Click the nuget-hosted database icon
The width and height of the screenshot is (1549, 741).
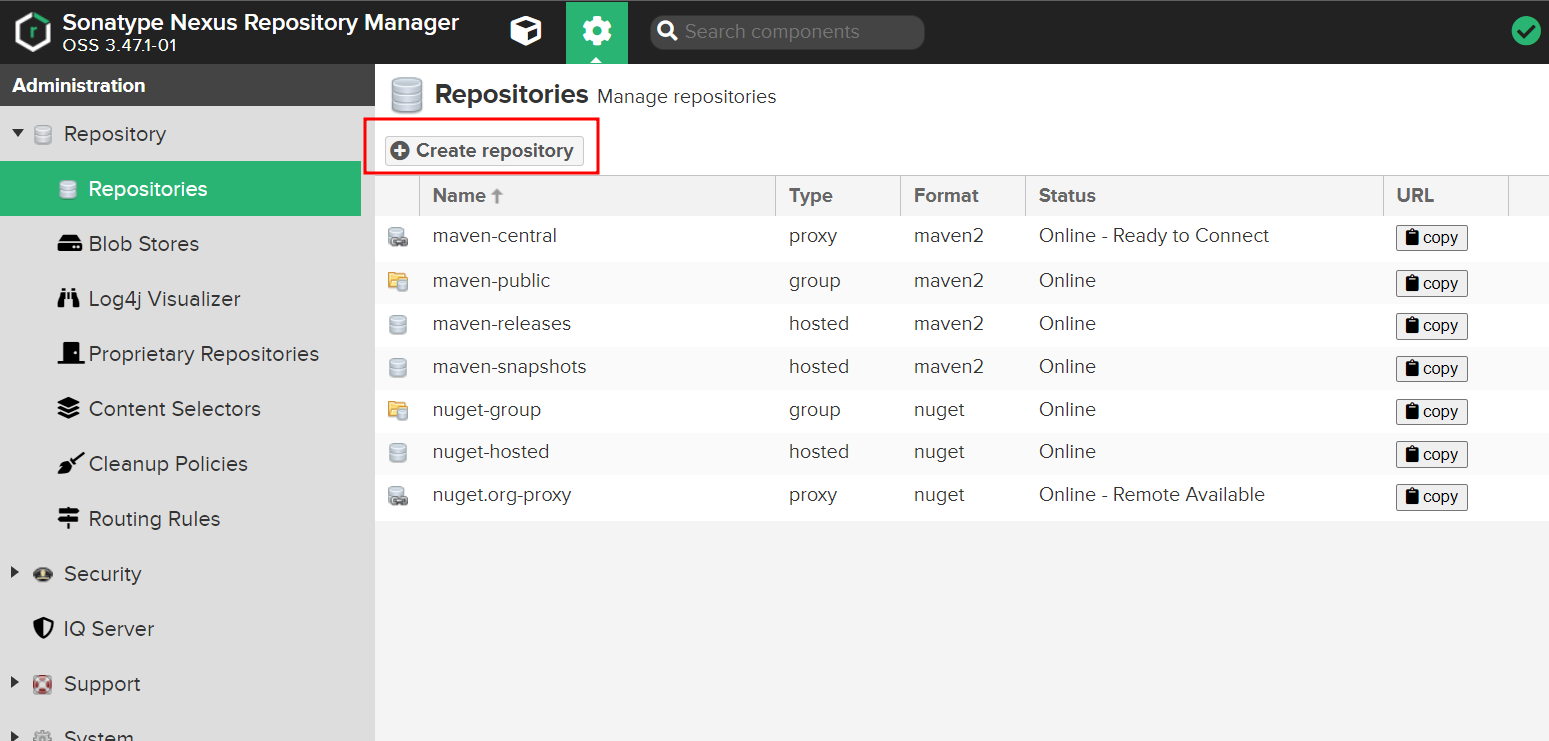pyautogui.click(x=398, y=452)
